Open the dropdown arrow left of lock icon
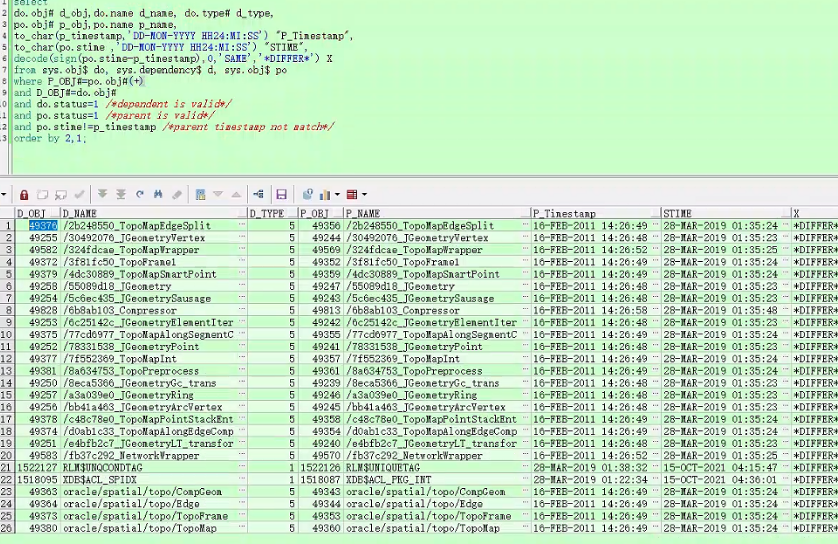Image resolution: width=838 pixels, height=544 pixels. point(3,195)
